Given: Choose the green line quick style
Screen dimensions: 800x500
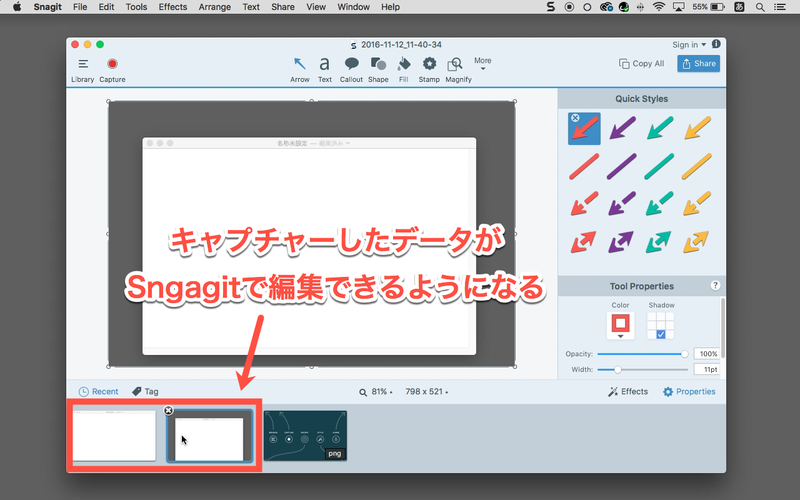Looking at the screenshot, I should 659,166.
